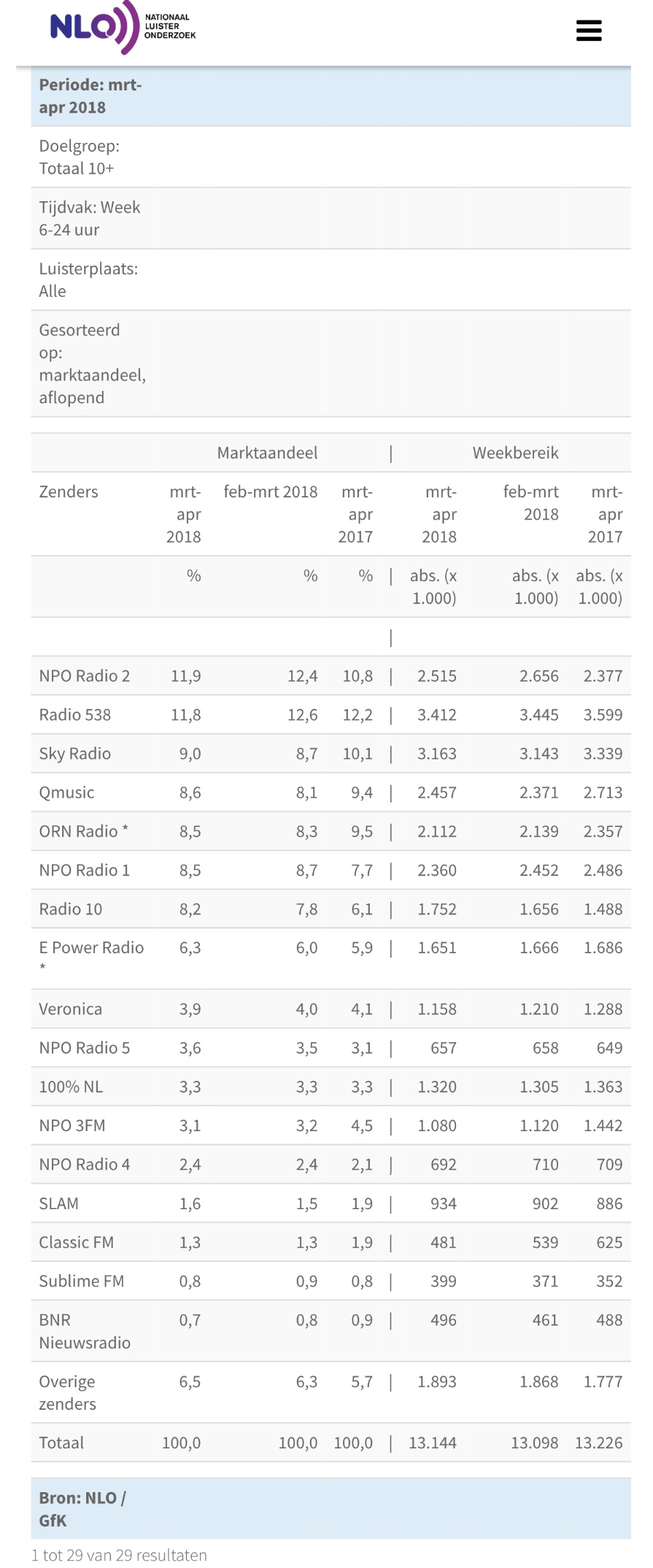Click the Overige zenders row label
This screenshot has width=653, height=1568.
coord(67,1393)
